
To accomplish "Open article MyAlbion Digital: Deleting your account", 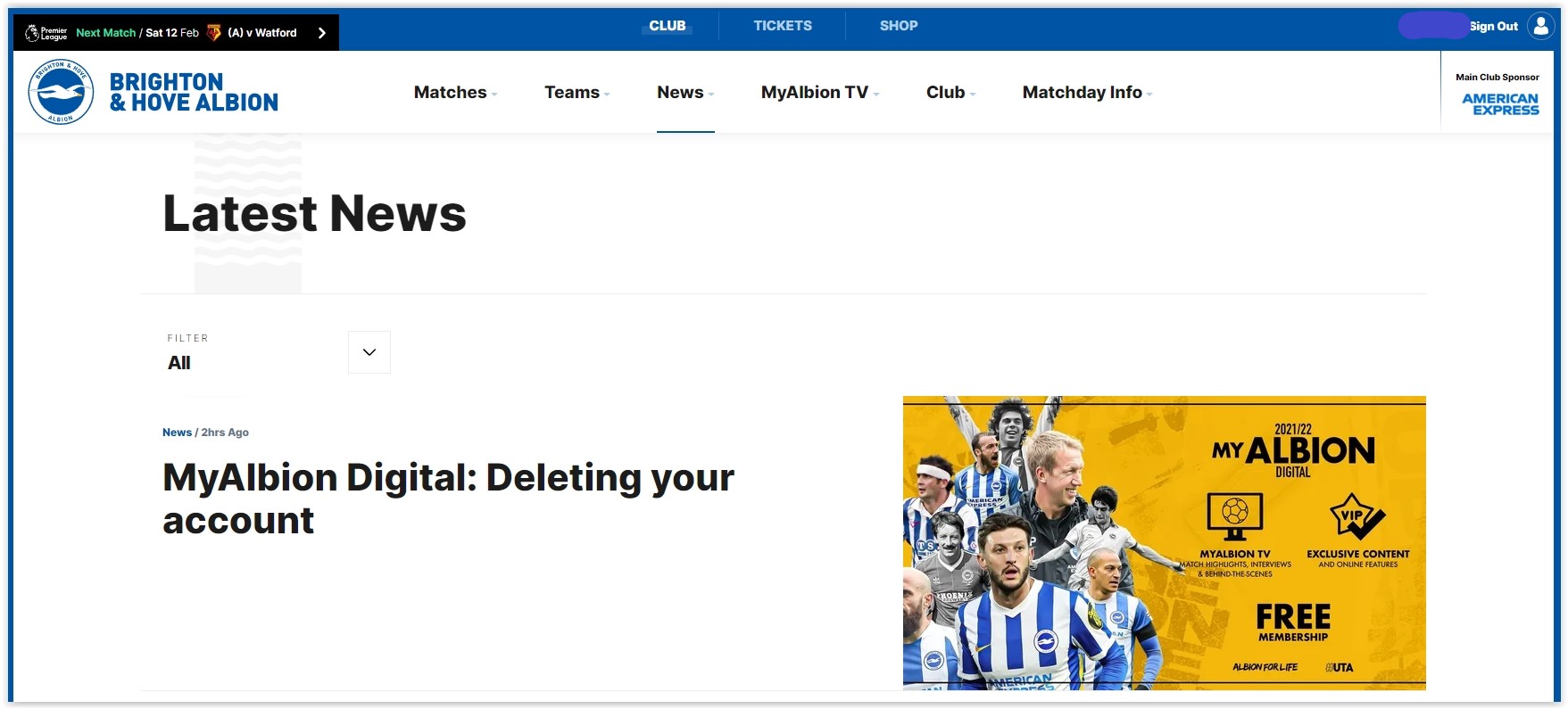I will [x=448, y=499].
